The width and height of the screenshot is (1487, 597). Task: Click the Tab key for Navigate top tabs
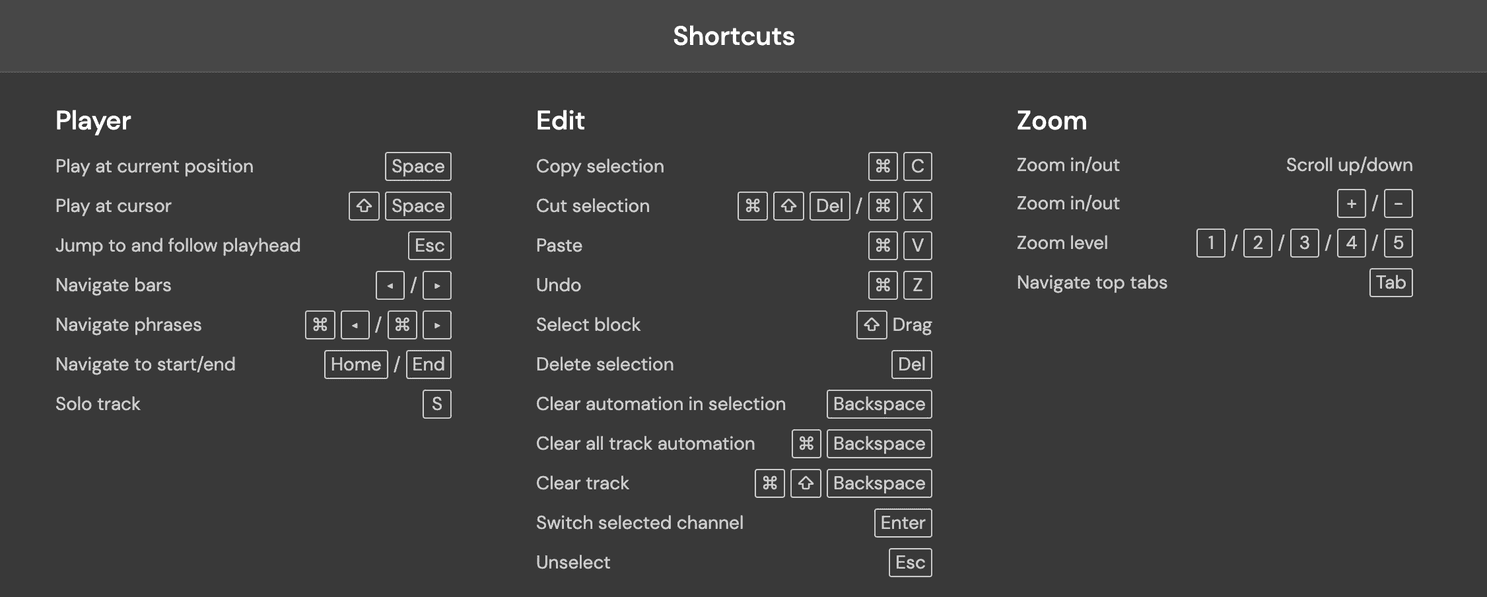pyautogui.click(x=1391, y=282)
